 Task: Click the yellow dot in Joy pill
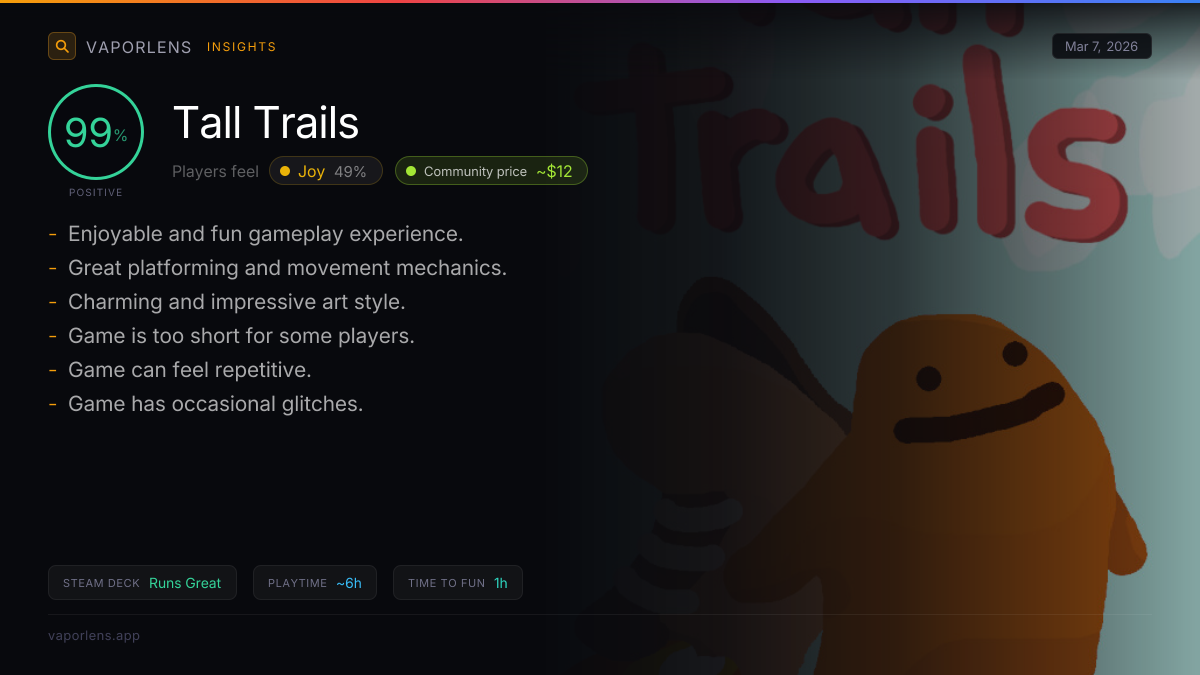point(285,171)
